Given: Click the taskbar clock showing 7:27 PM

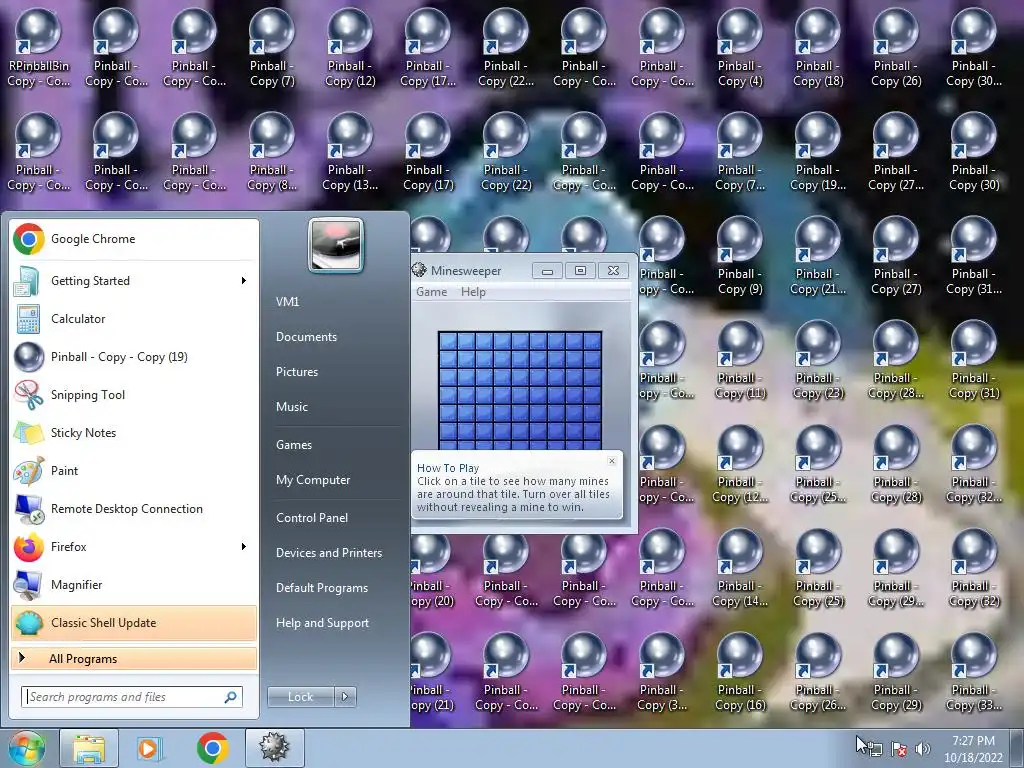Looking at the screenshot, I should tap(973, 749).
